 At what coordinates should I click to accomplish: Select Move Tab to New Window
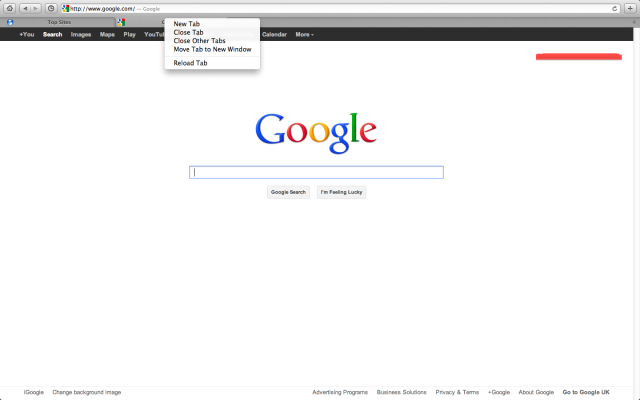[x=212, y=49]
